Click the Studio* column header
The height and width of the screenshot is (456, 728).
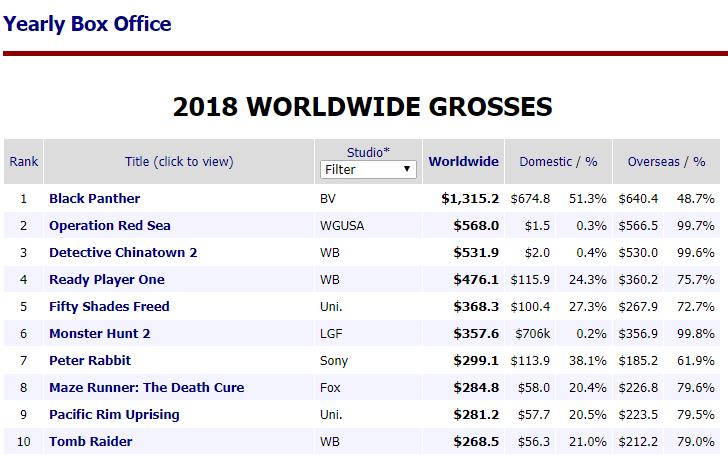(x=368, y=152)
